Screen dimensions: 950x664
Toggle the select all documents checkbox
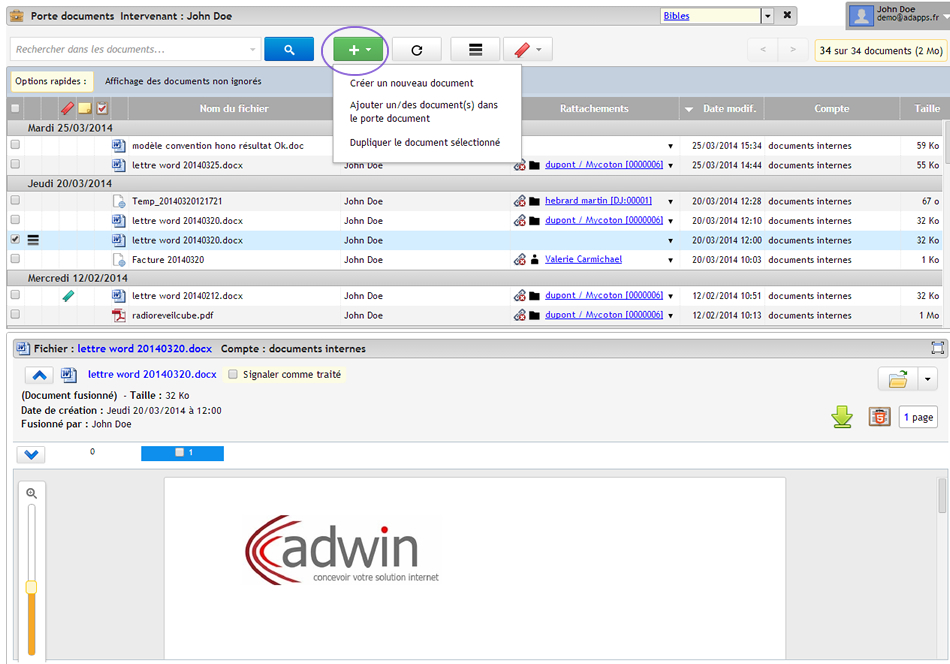(15, 108)
